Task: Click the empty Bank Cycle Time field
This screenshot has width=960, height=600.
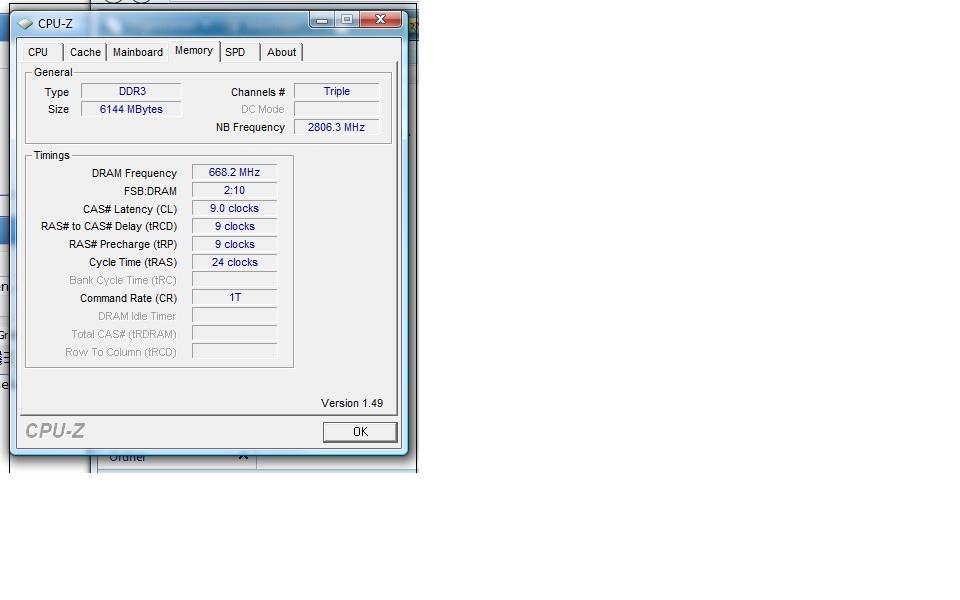Action: [x=234, y=280]
